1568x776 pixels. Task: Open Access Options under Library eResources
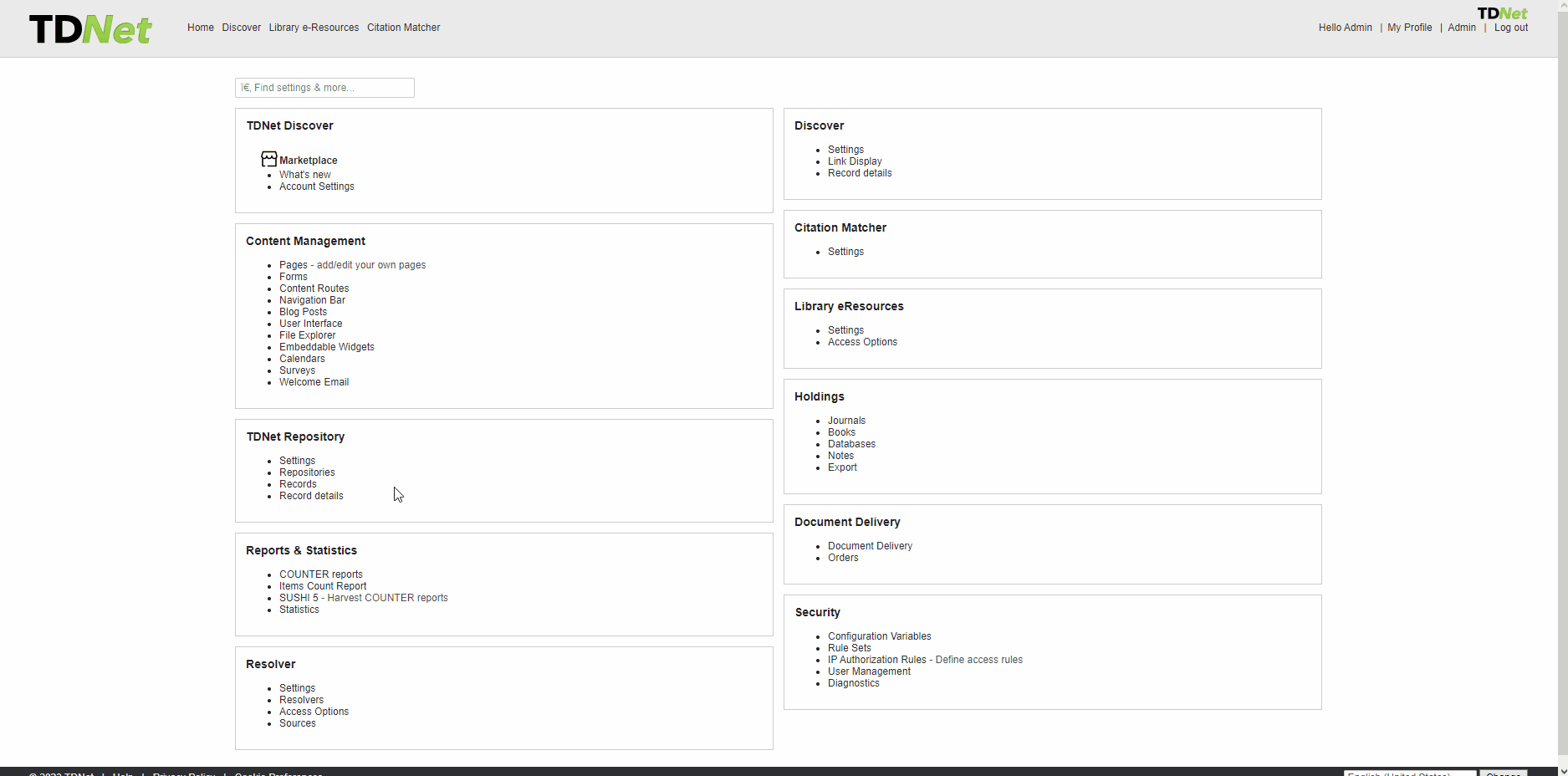pos(863,342)
